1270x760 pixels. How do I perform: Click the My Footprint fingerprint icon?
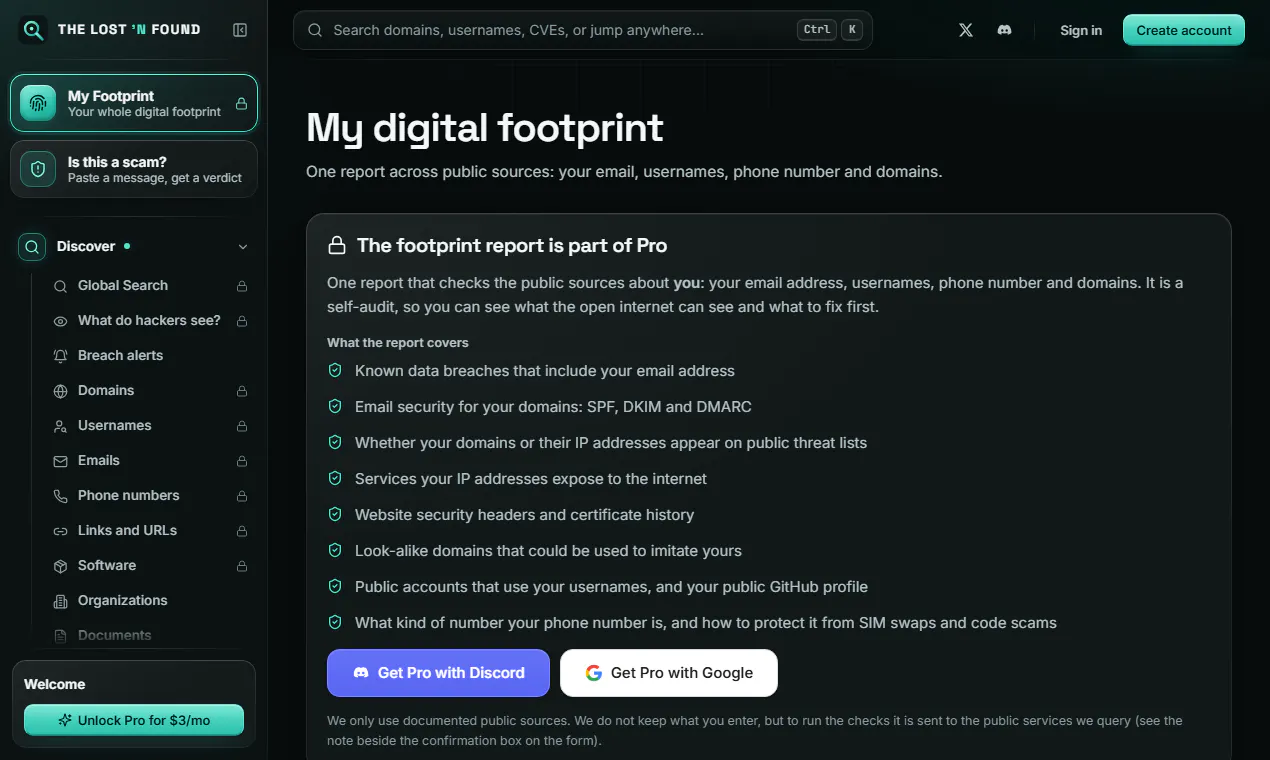pos(38,103)
